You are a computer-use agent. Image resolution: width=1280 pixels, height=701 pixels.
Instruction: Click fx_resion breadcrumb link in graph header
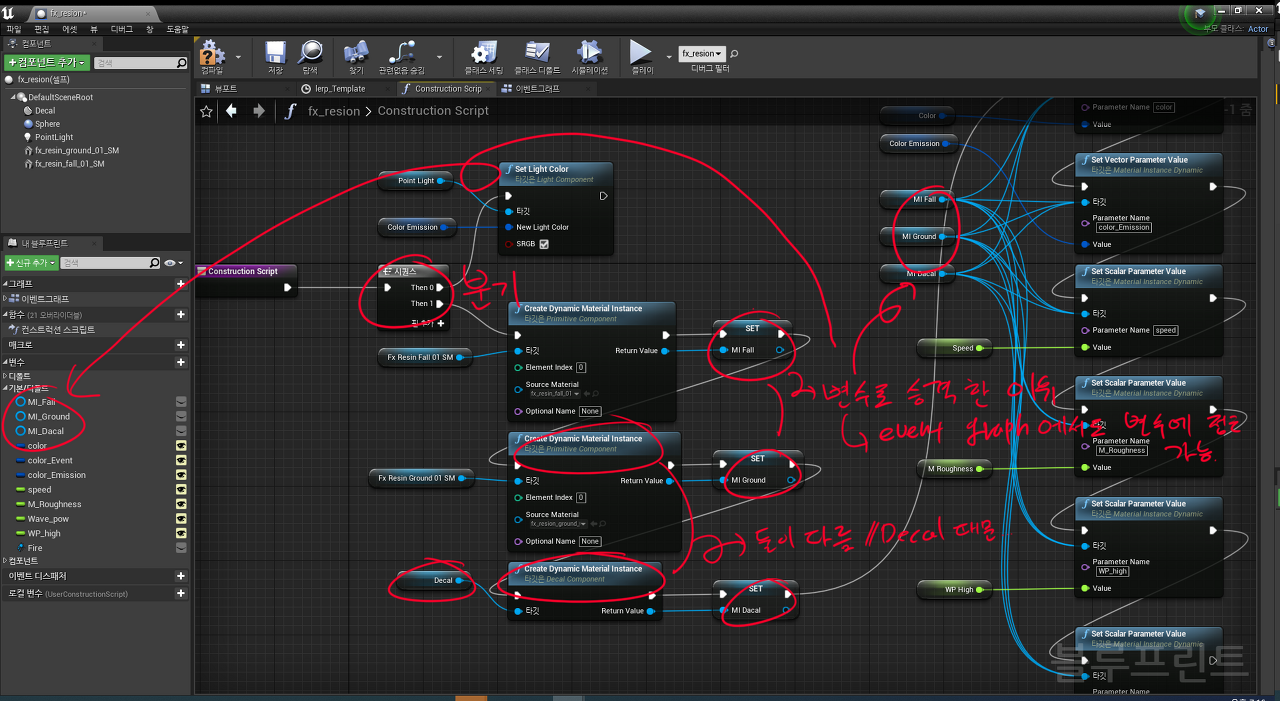click(x=334, y=111)
